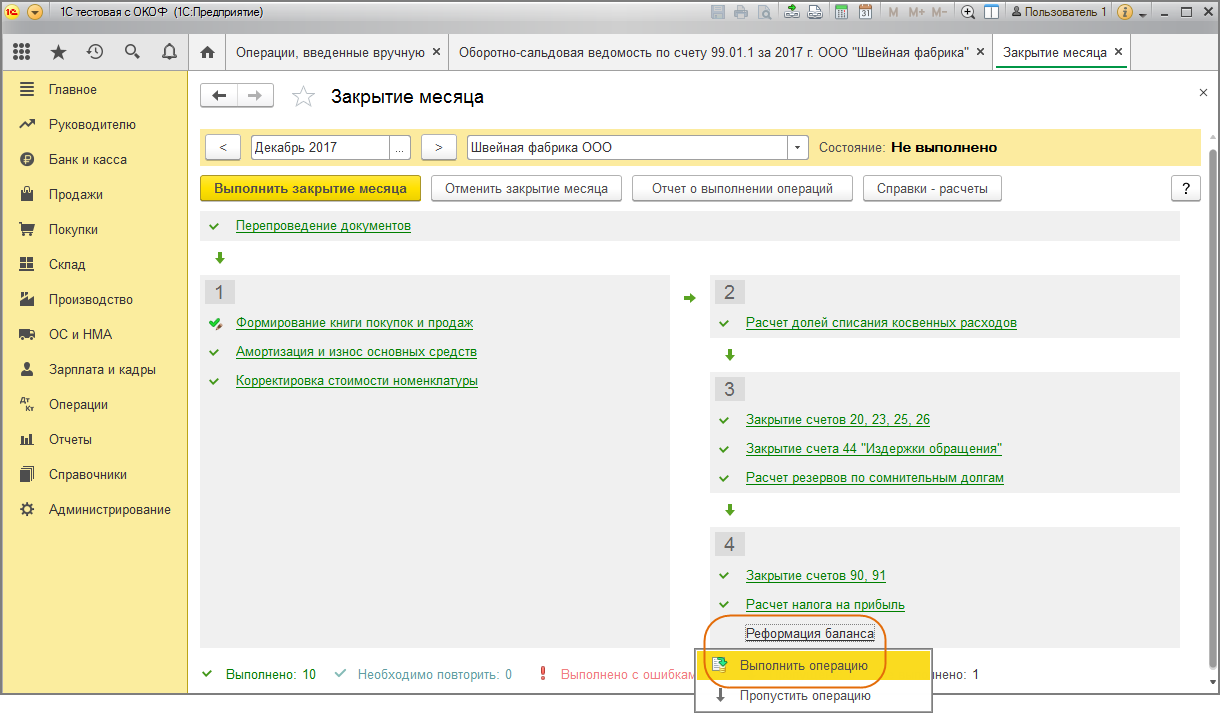Screen dimensions: 1220x716
Task: Go to the Home page icon
Action: point(208,52)
